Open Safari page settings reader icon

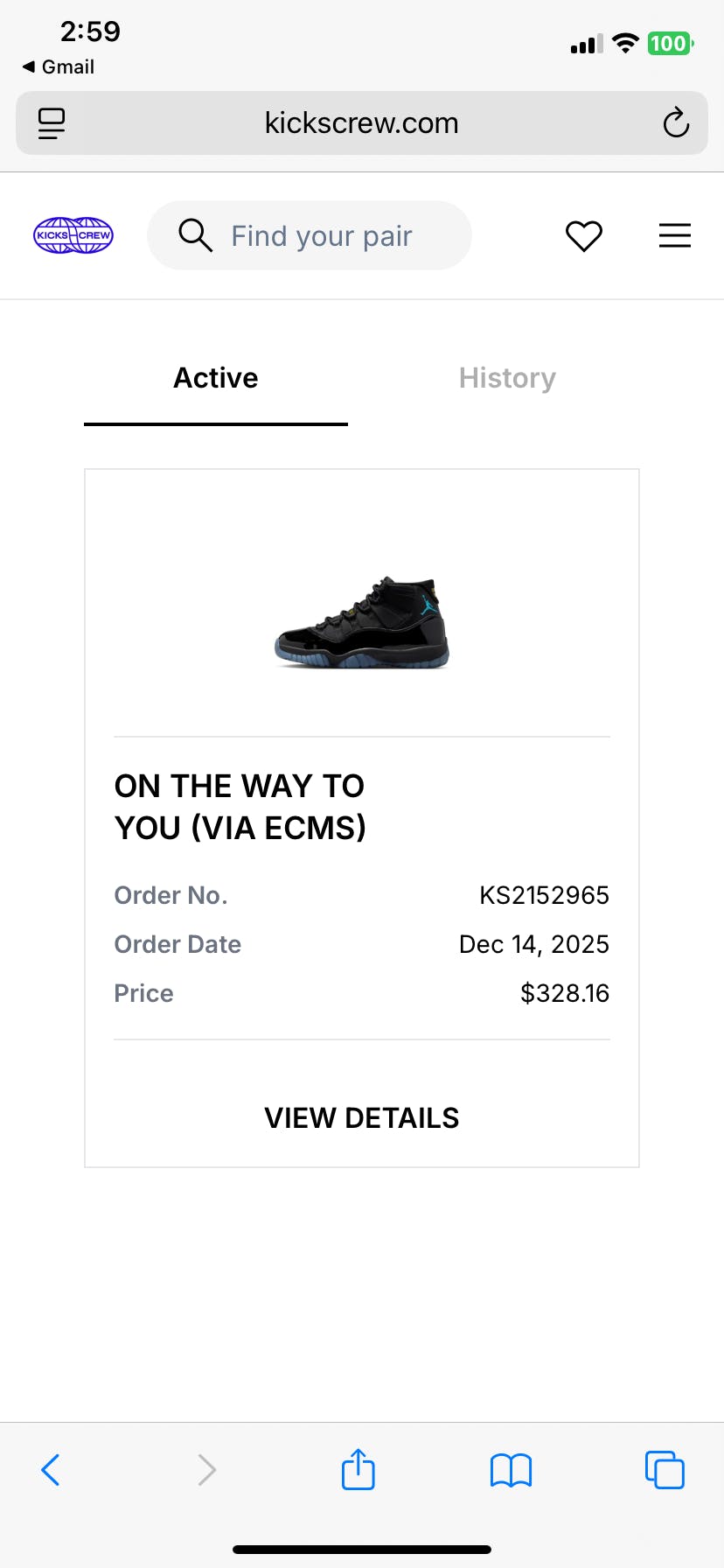point(52,123)
